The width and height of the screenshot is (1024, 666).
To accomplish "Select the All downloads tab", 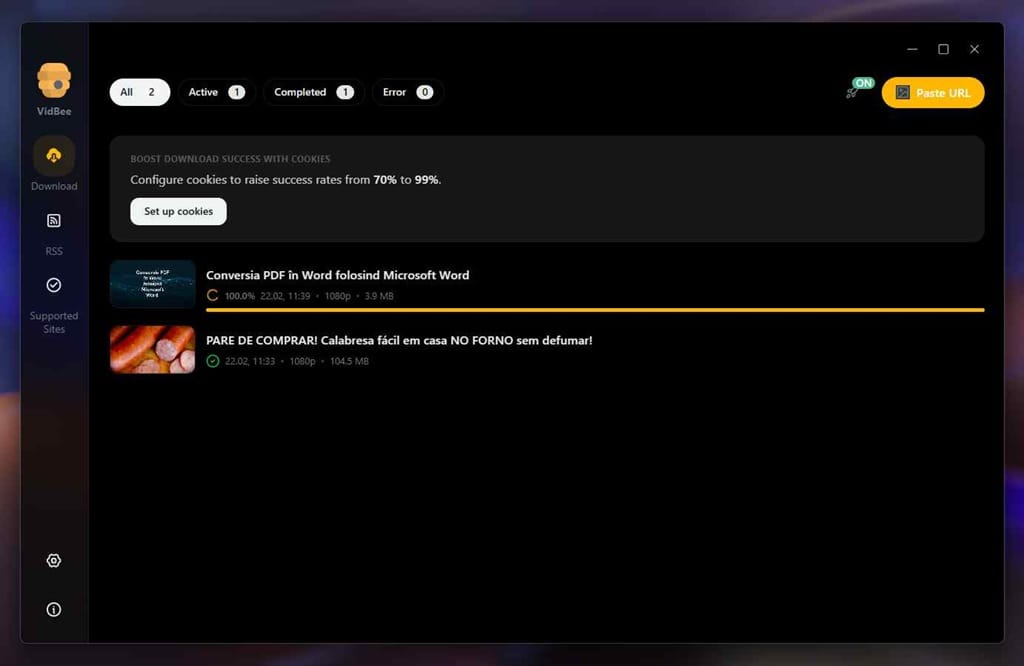I will (139, 92).
